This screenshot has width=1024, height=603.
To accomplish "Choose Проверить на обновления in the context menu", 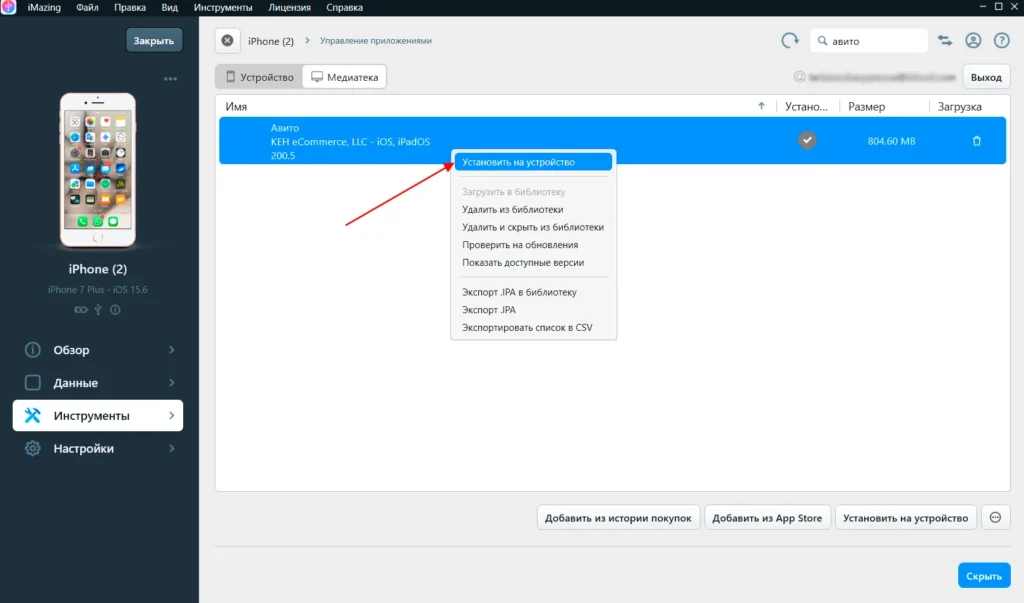I will coord(533,245).
